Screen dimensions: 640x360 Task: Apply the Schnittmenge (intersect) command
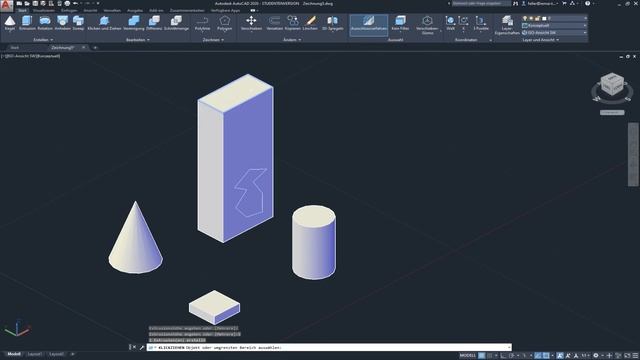tap(176, 23)
